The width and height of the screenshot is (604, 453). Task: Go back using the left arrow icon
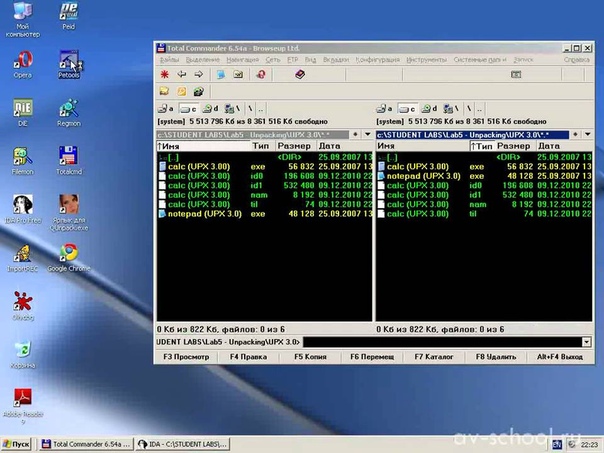[181, 74]
